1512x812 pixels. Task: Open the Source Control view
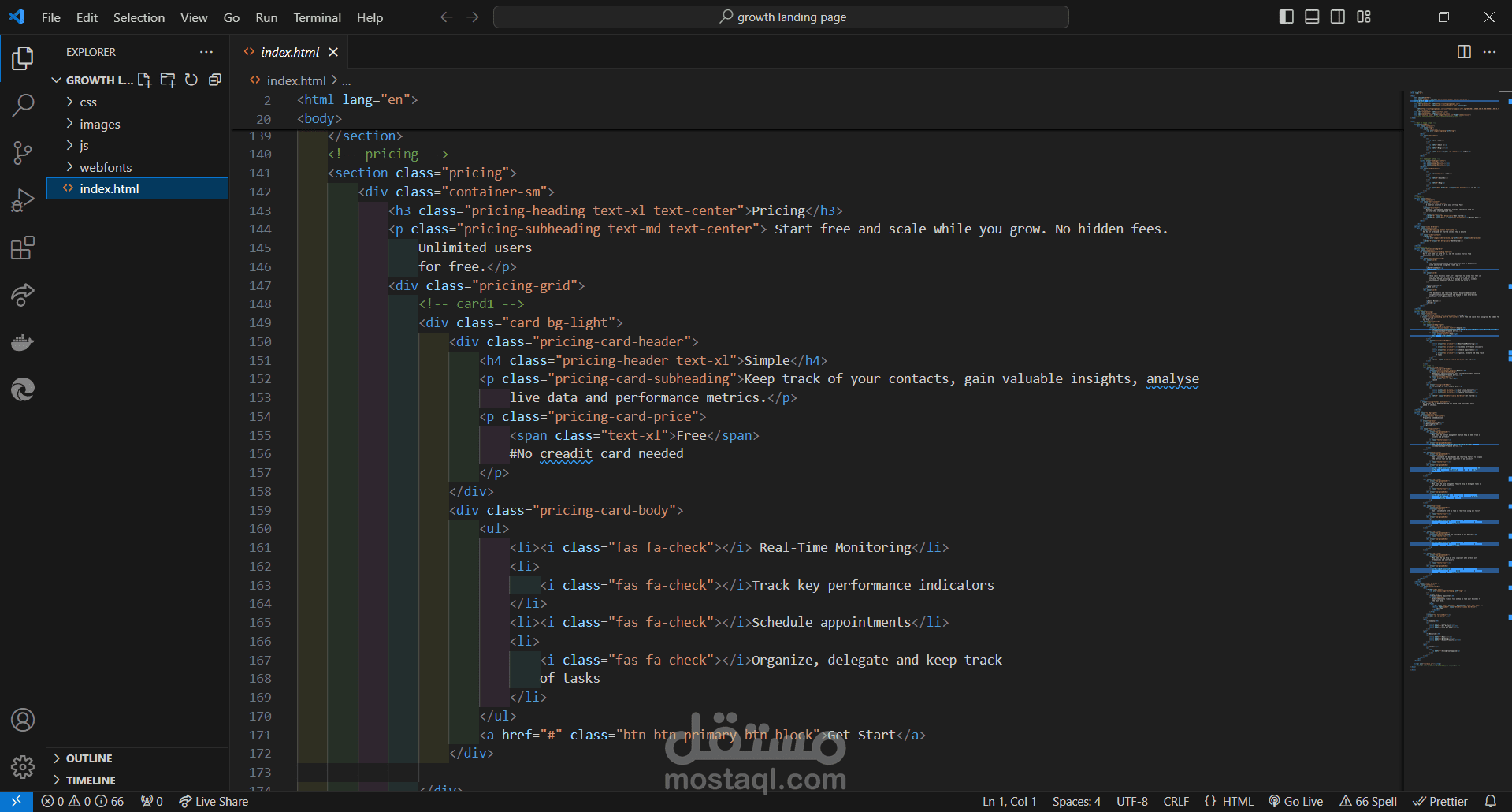[x=23, y=153]
